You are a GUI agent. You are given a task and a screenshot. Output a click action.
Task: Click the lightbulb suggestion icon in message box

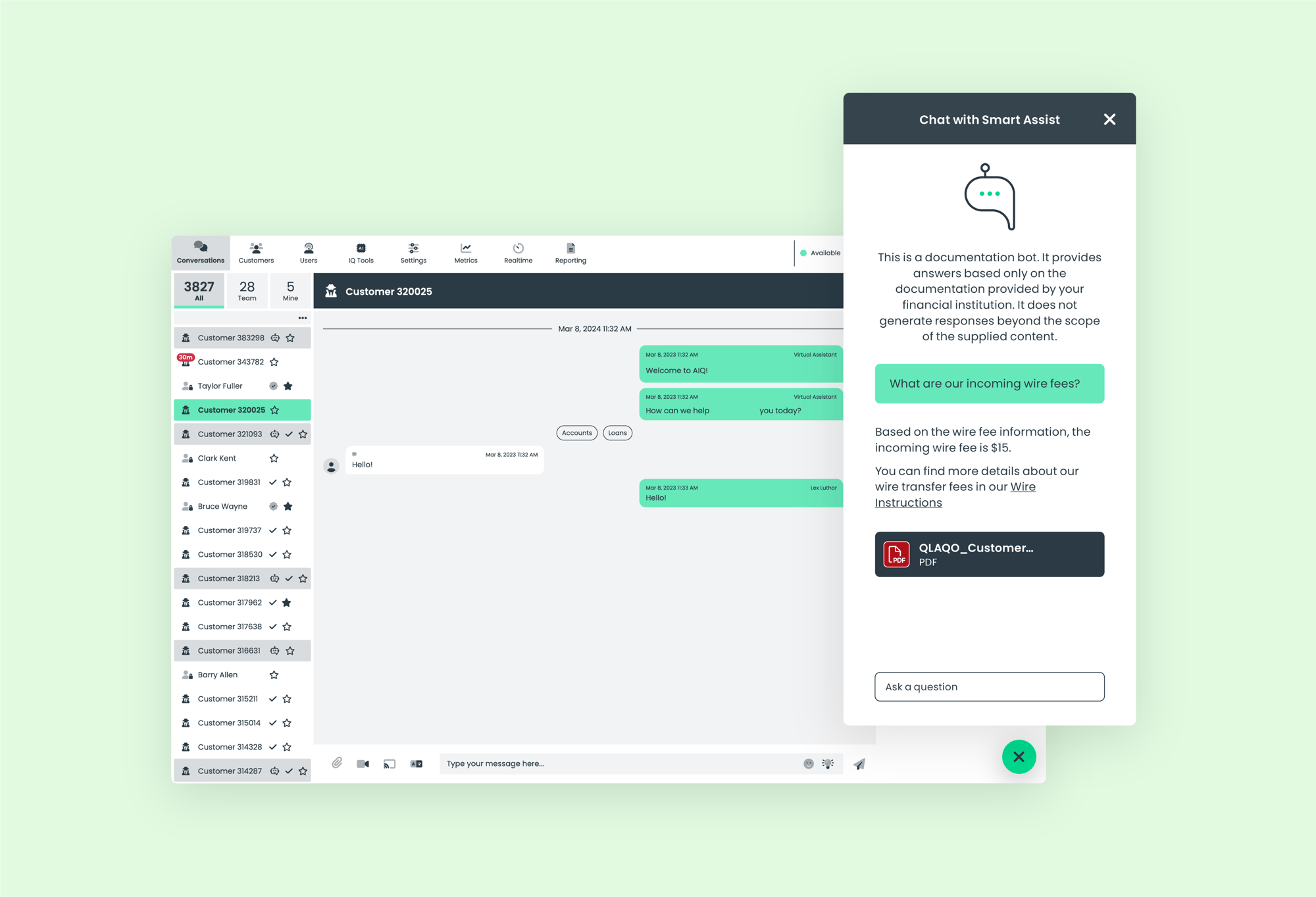coord(828,763)
